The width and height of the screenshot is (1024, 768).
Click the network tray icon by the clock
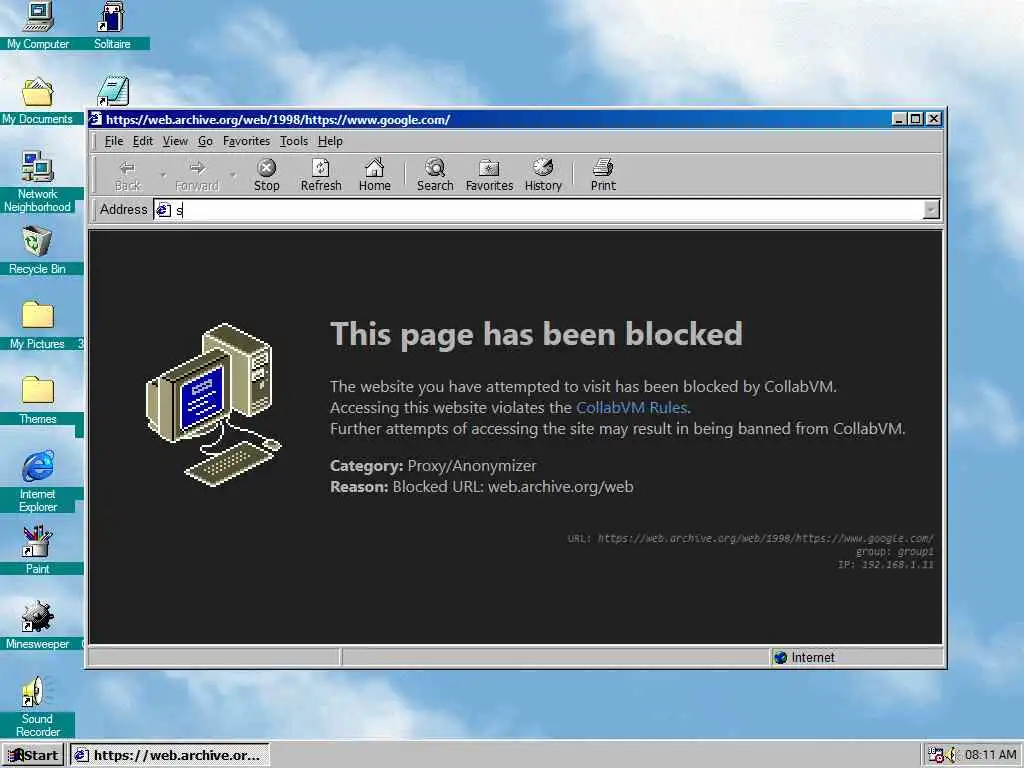936,755
